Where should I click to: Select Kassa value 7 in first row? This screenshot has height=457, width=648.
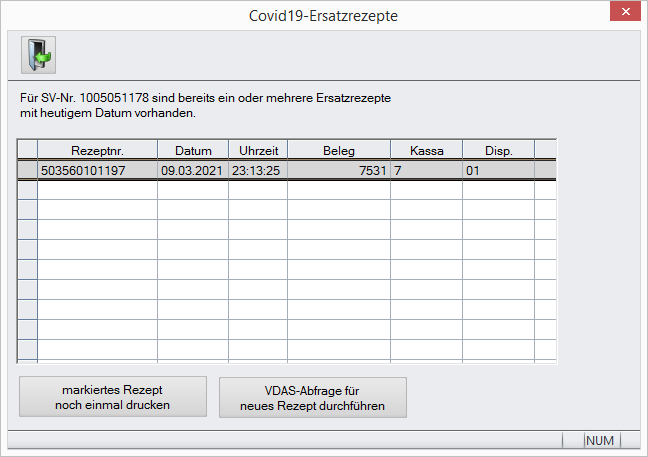pos(426,170)
